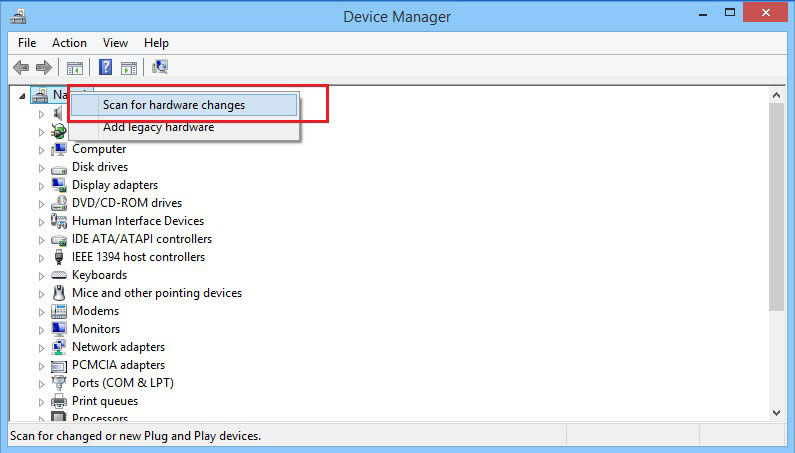Expand the Keyboards device category
The image size is (795, 453).
[42, 275]
